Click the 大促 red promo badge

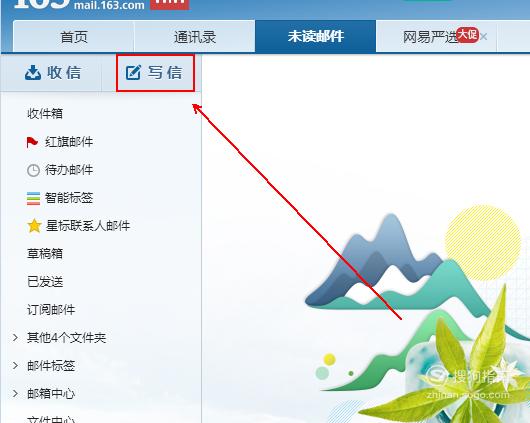point(467,34)
